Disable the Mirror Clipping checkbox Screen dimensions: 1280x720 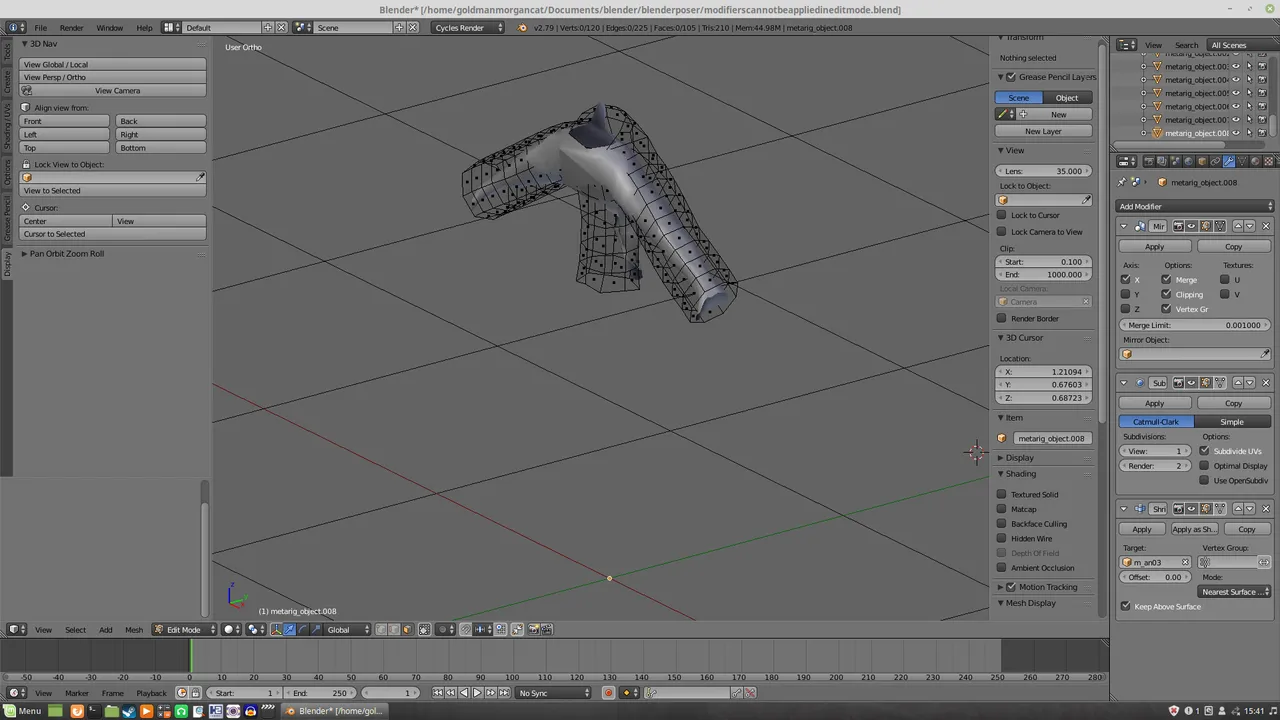pos(1166,294)
